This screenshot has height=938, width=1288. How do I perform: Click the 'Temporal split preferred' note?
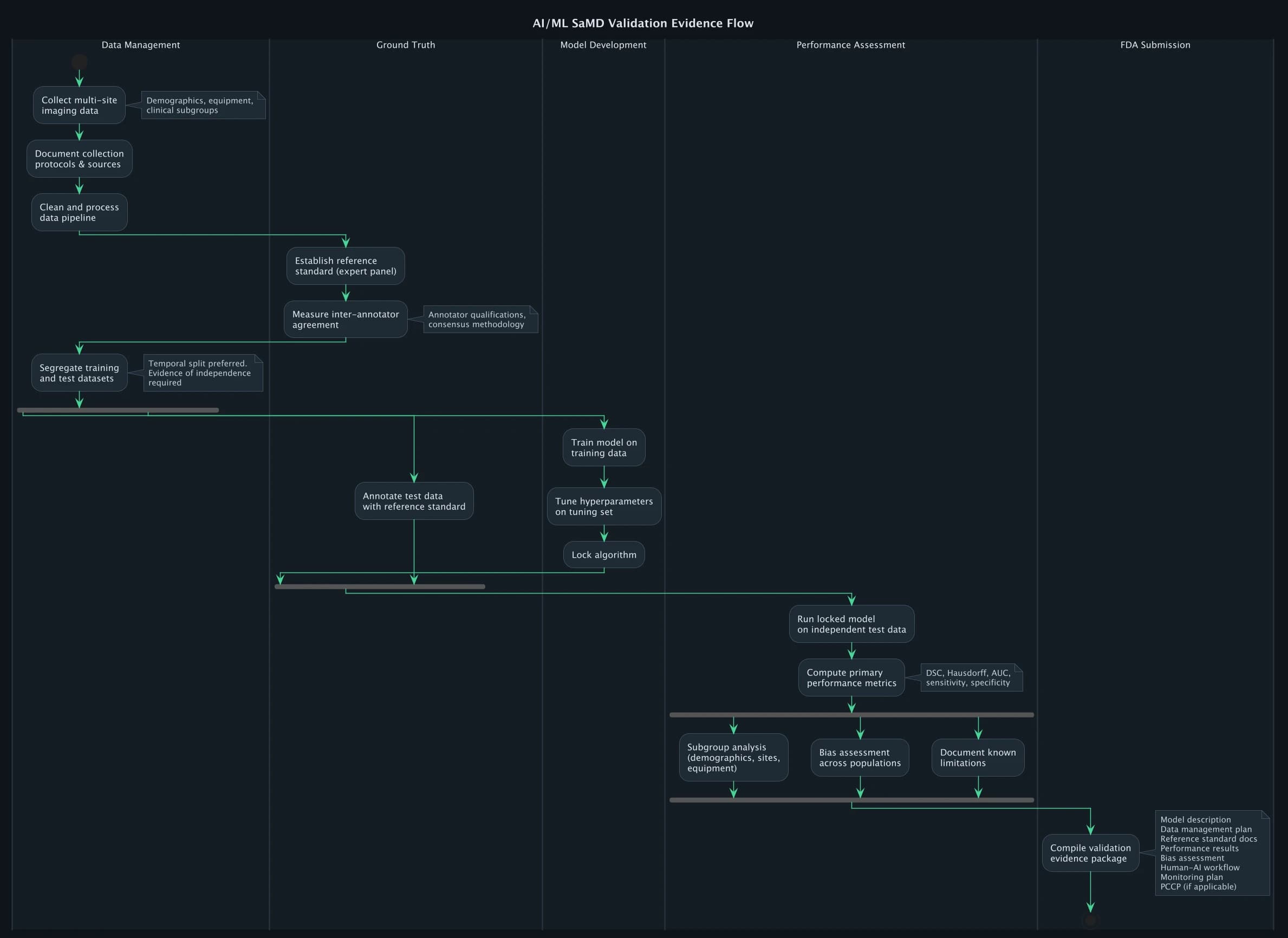201,373
